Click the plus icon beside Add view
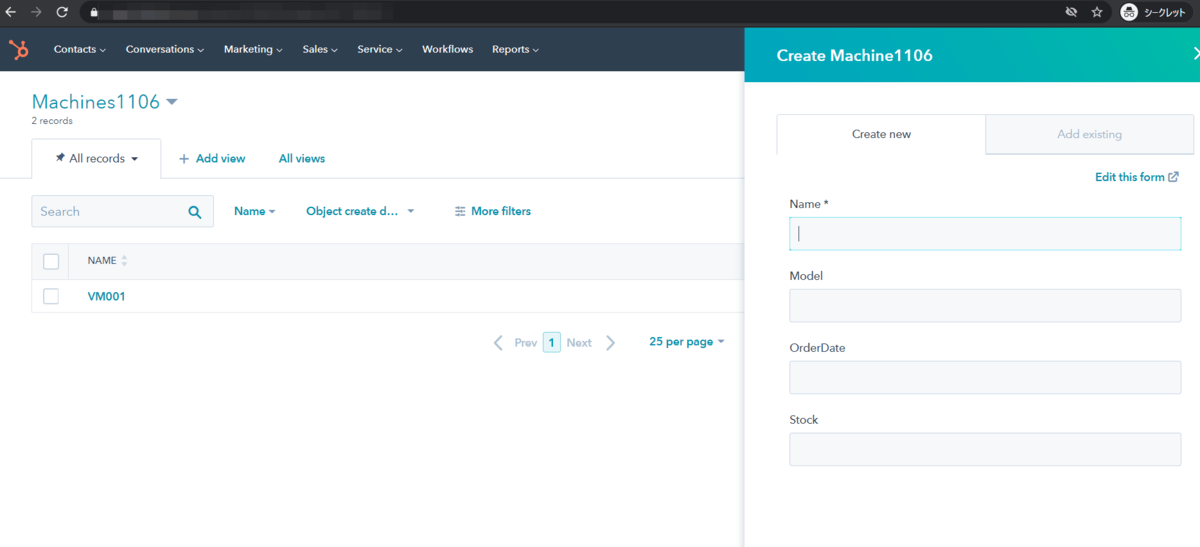Screen dimensions: 1200x547 tap(184, 158)
